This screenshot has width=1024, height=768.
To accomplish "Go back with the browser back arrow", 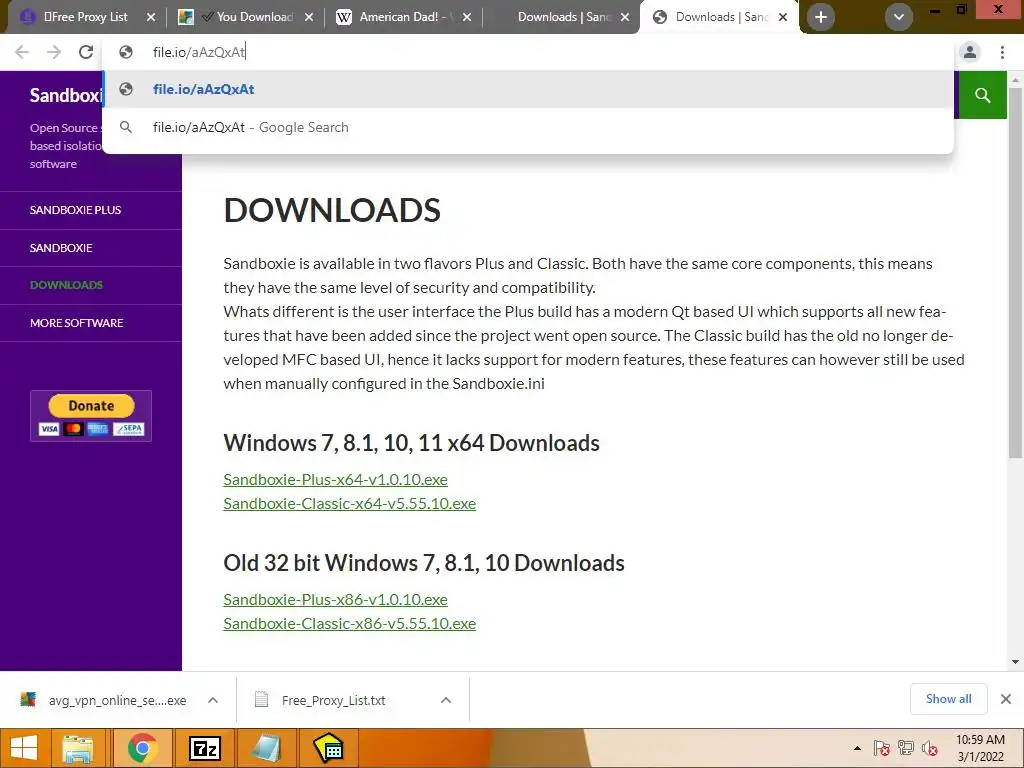I will click(x=22, y=52).
